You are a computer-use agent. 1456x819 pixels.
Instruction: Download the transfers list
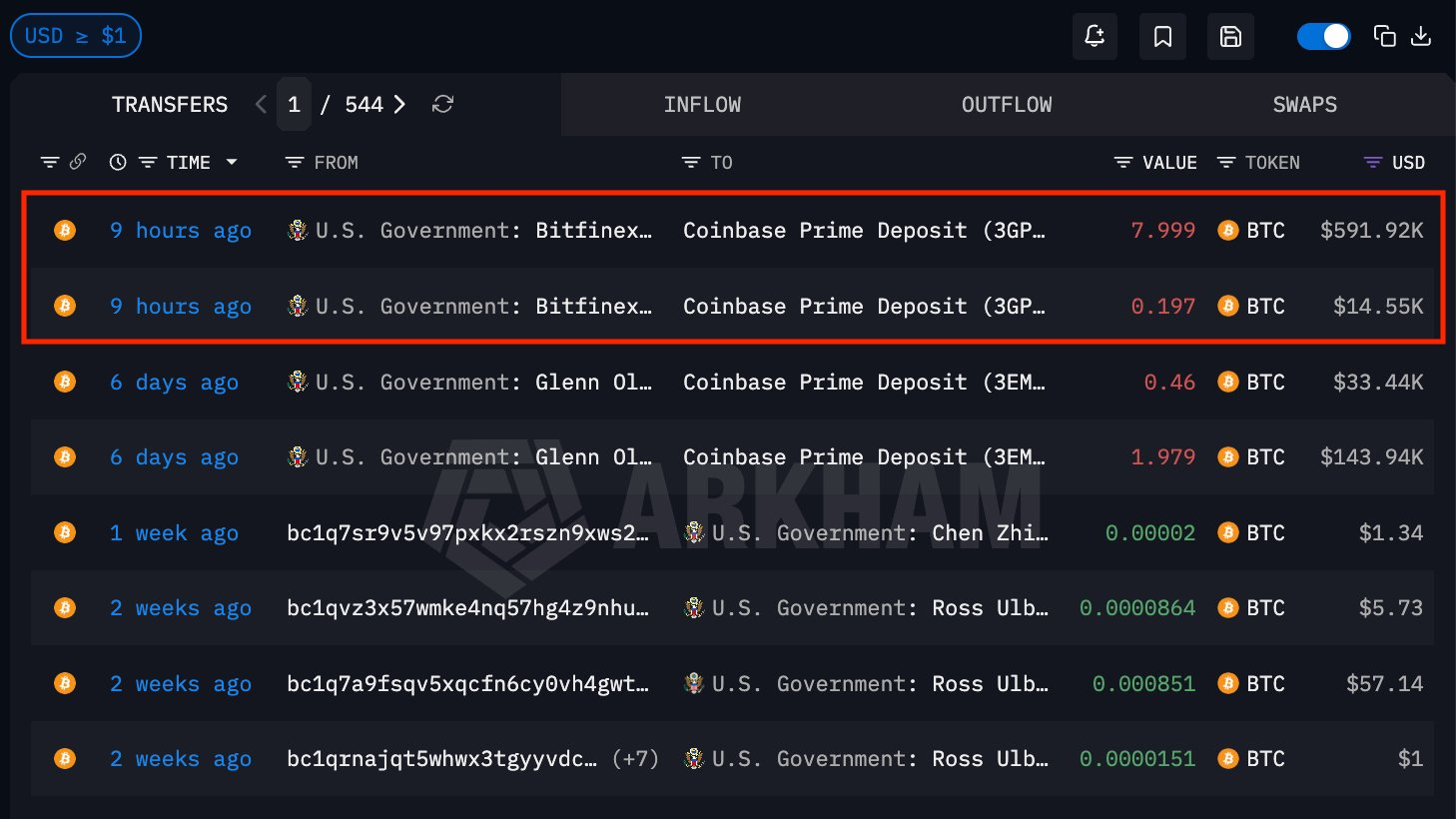point(1421,36)
